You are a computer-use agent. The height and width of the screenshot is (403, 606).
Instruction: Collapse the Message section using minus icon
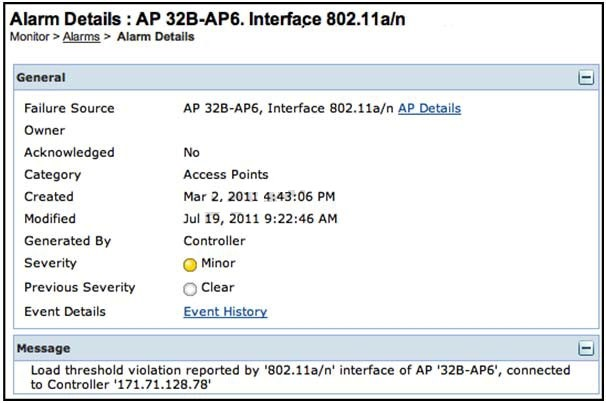[585, 348]
